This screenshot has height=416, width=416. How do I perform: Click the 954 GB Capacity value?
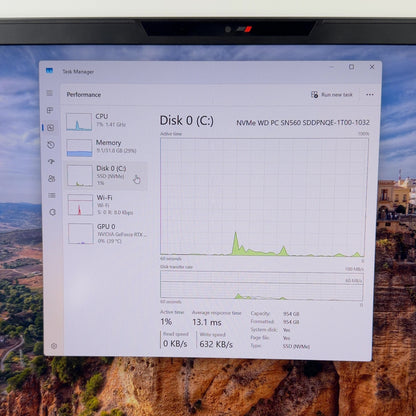click(291, 314)
